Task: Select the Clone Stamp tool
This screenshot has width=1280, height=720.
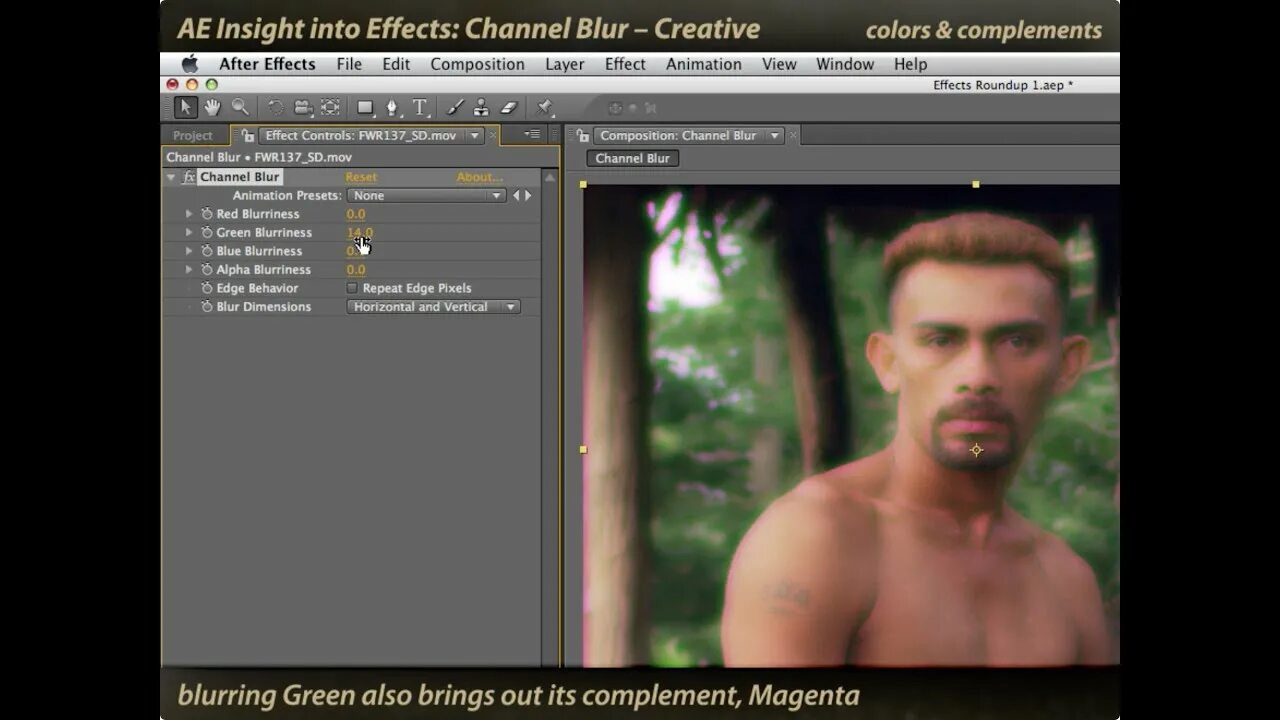Action: click(x=481, y=107)
